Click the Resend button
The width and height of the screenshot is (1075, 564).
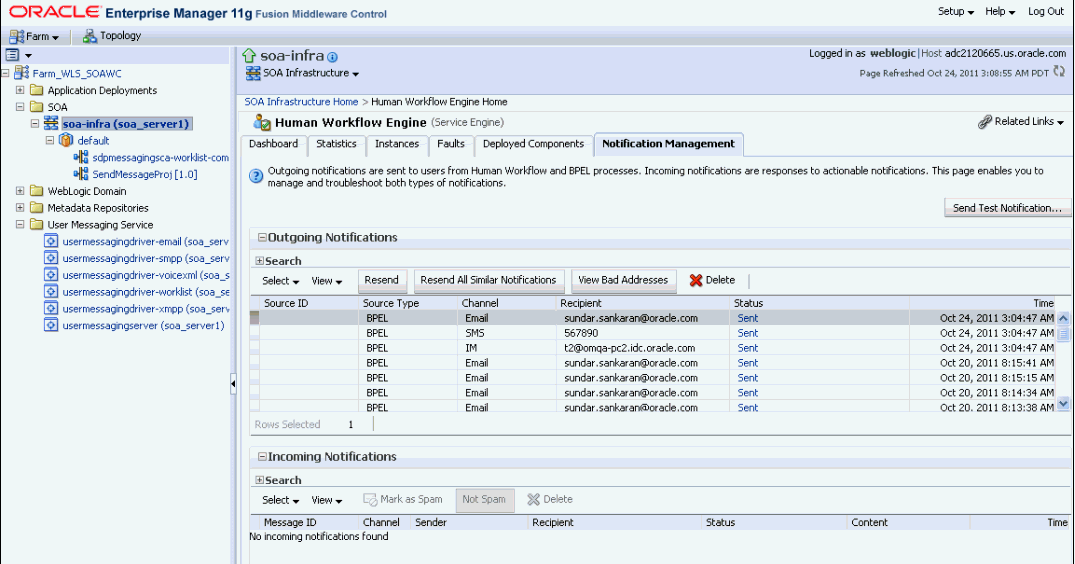pyautogui.click(x=381, y=280)
